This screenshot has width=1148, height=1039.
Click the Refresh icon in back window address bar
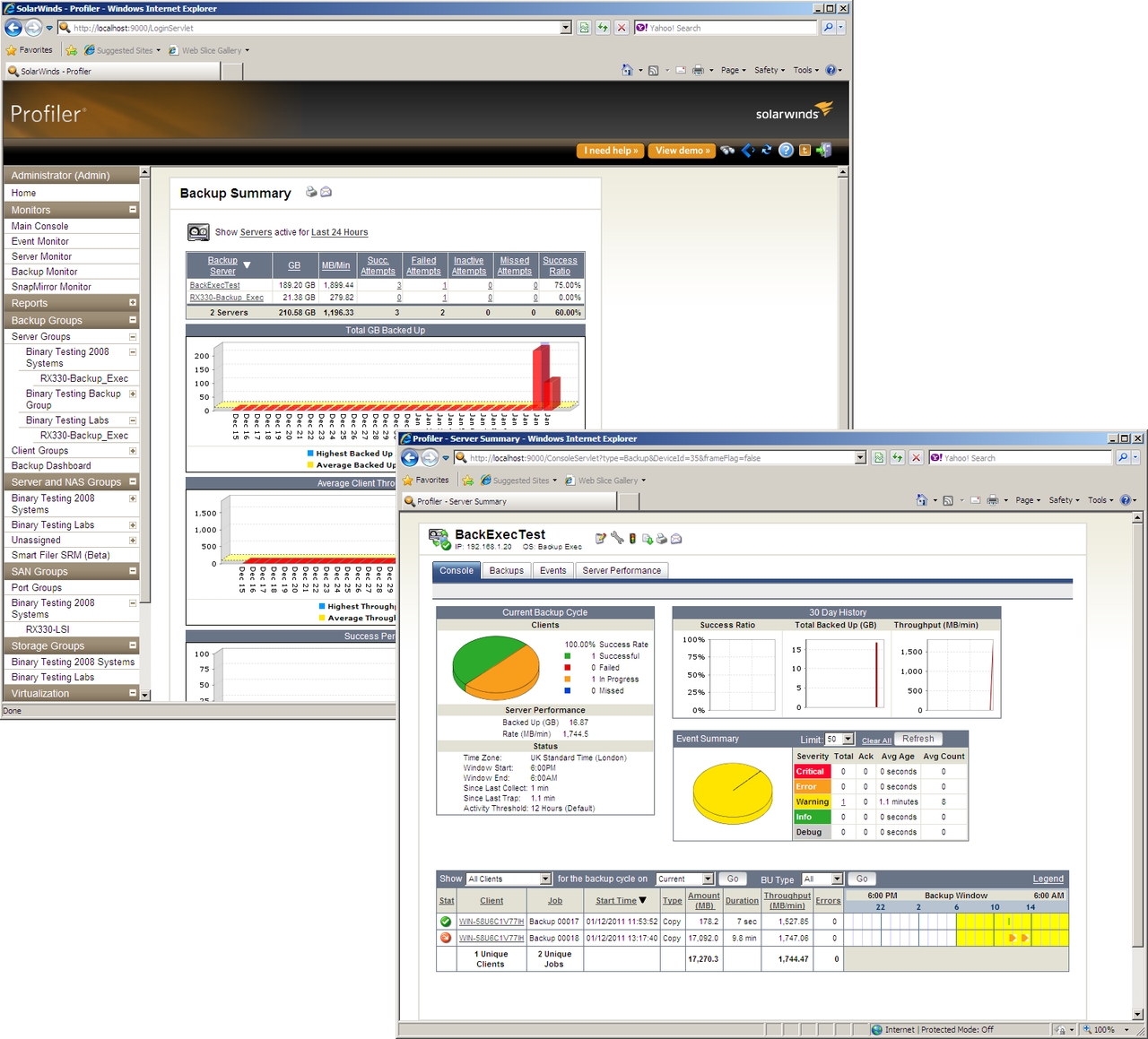pyautogui.click(x=603, y=28)
